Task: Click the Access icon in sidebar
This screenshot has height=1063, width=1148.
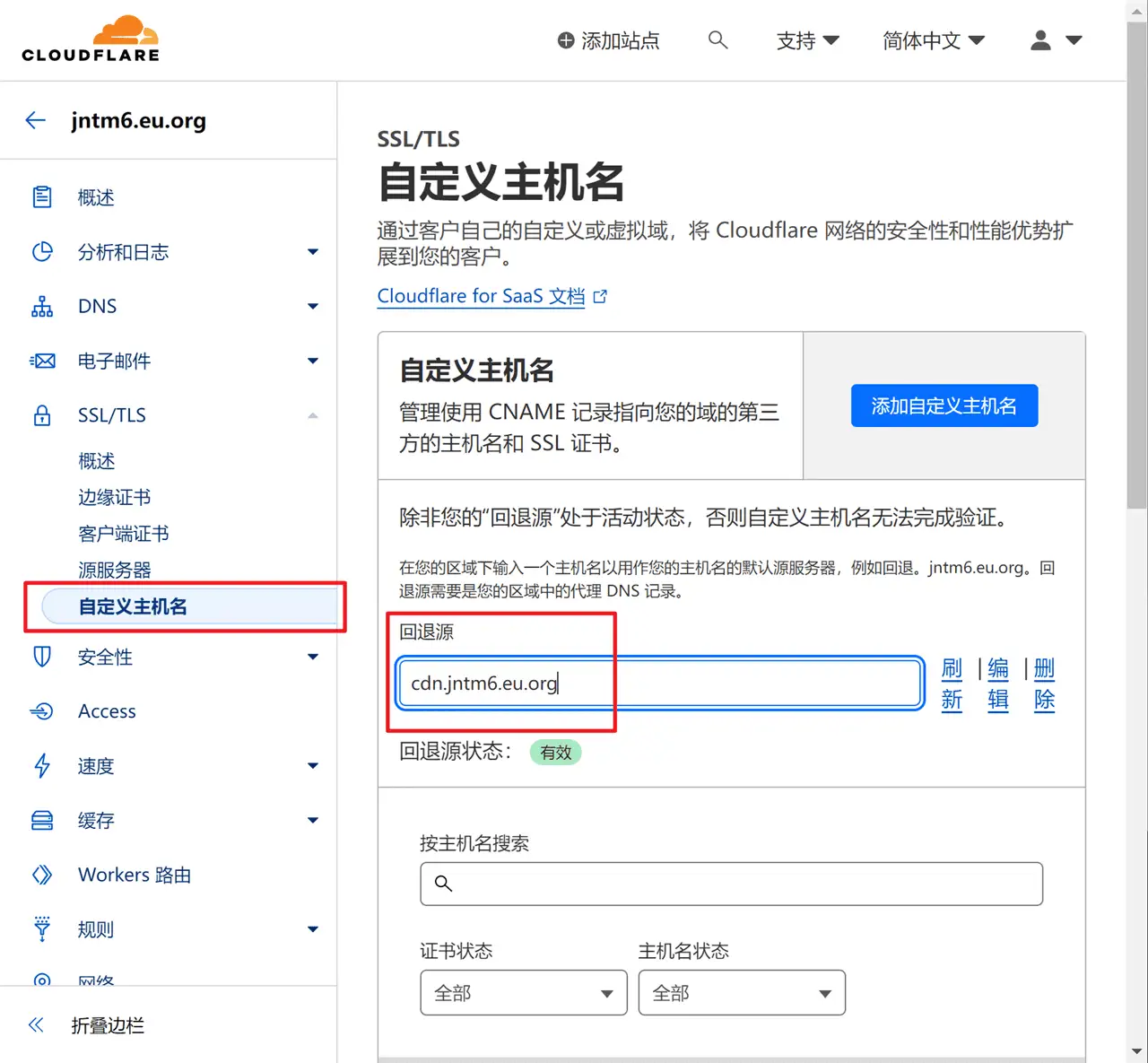Action: tap(42, 711)
